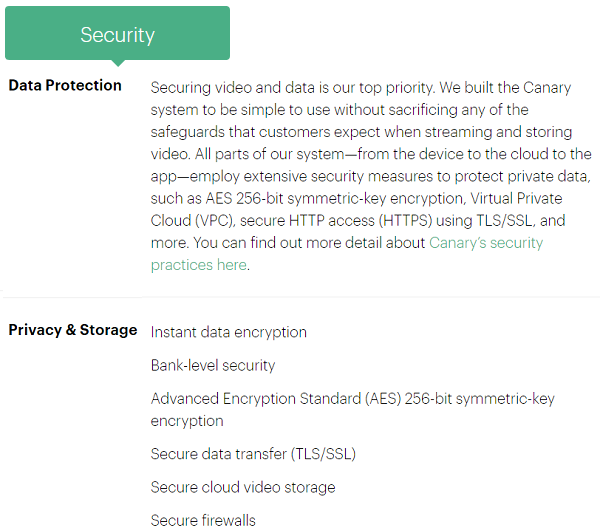Screen dimensions: 600x532
Task: Click the divider line between sections
Action: click(x=301, y=297)
